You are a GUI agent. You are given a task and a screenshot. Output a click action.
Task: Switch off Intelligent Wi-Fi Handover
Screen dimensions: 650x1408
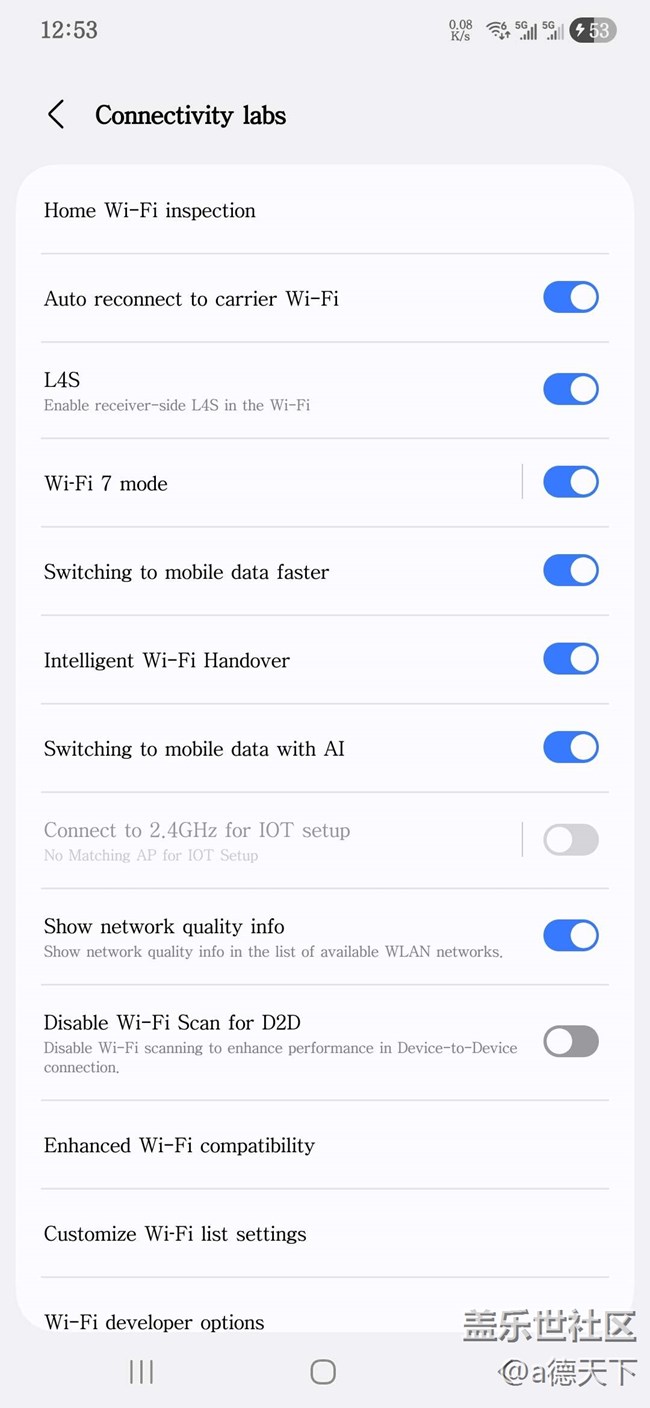point(570,659)
